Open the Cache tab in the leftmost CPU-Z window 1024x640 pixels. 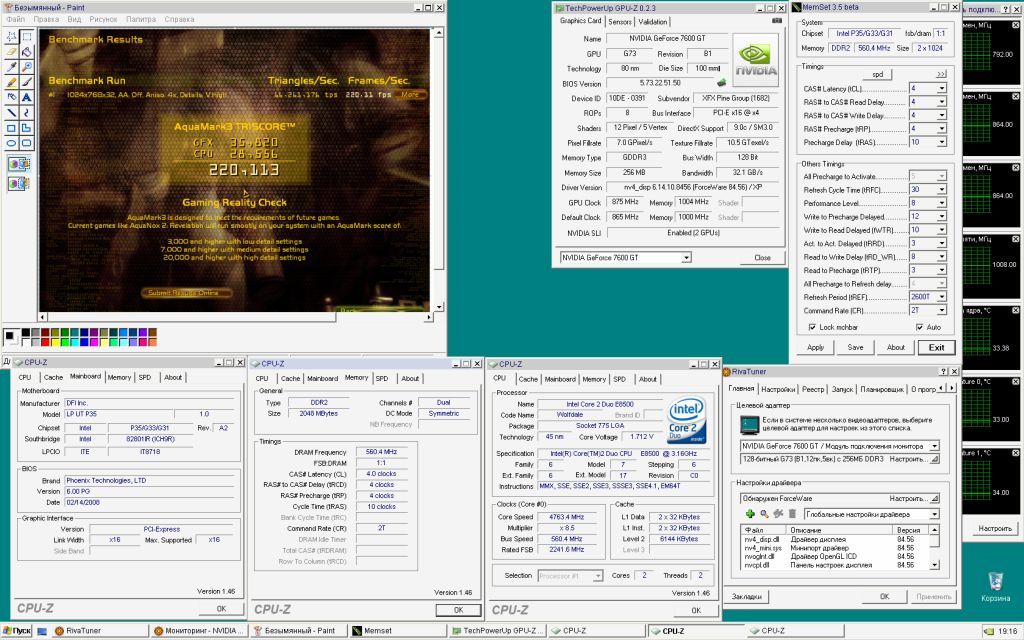tap(53, 377)
